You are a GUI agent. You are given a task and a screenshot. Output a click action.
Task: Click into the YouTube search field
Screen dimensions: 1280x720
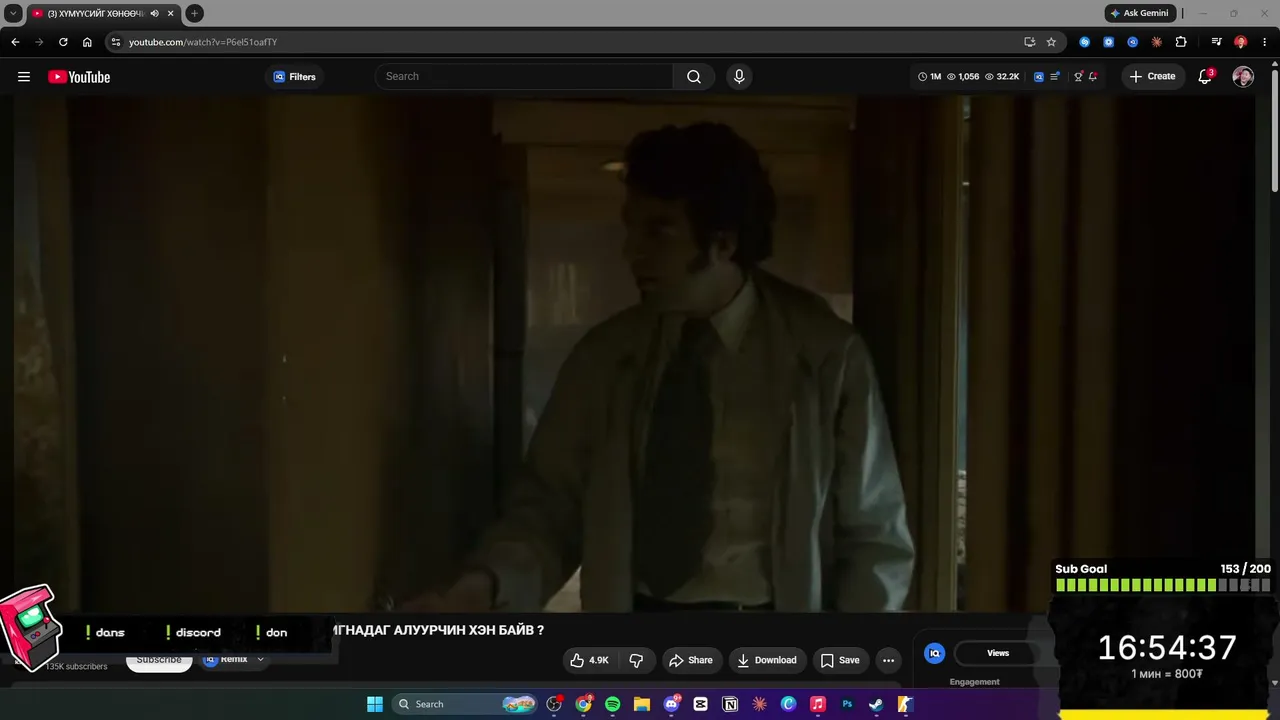(525, 77)
